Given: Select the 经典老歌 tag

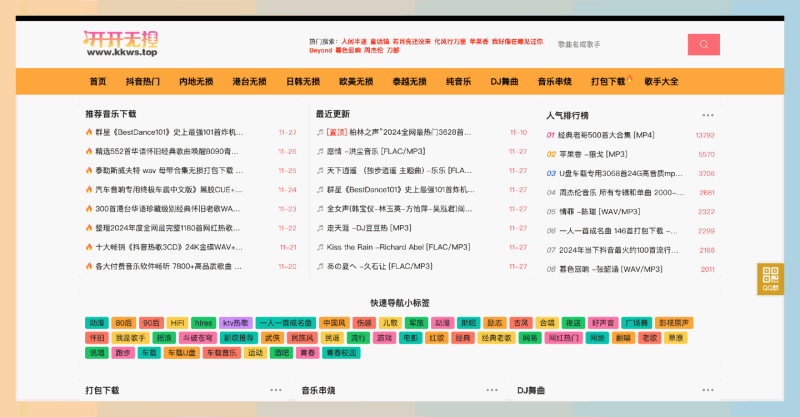Looking at the screenshot, I should [x=496, y=338].
